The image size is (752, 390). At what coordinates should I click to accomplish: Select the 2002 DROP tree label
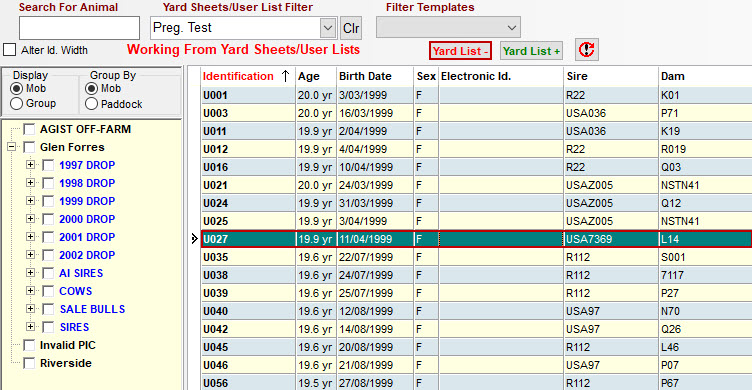[87, 255]
